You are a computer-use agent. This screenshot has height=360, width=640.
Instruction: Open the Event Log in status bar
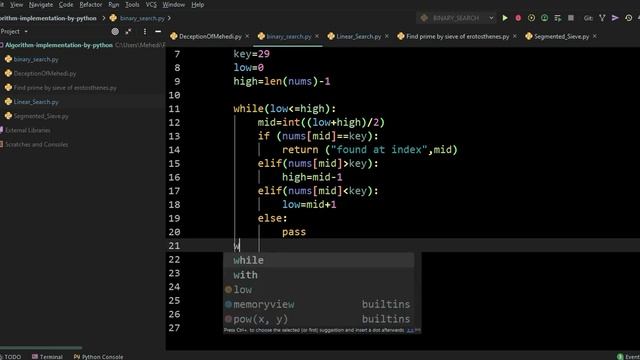point(629,357)
